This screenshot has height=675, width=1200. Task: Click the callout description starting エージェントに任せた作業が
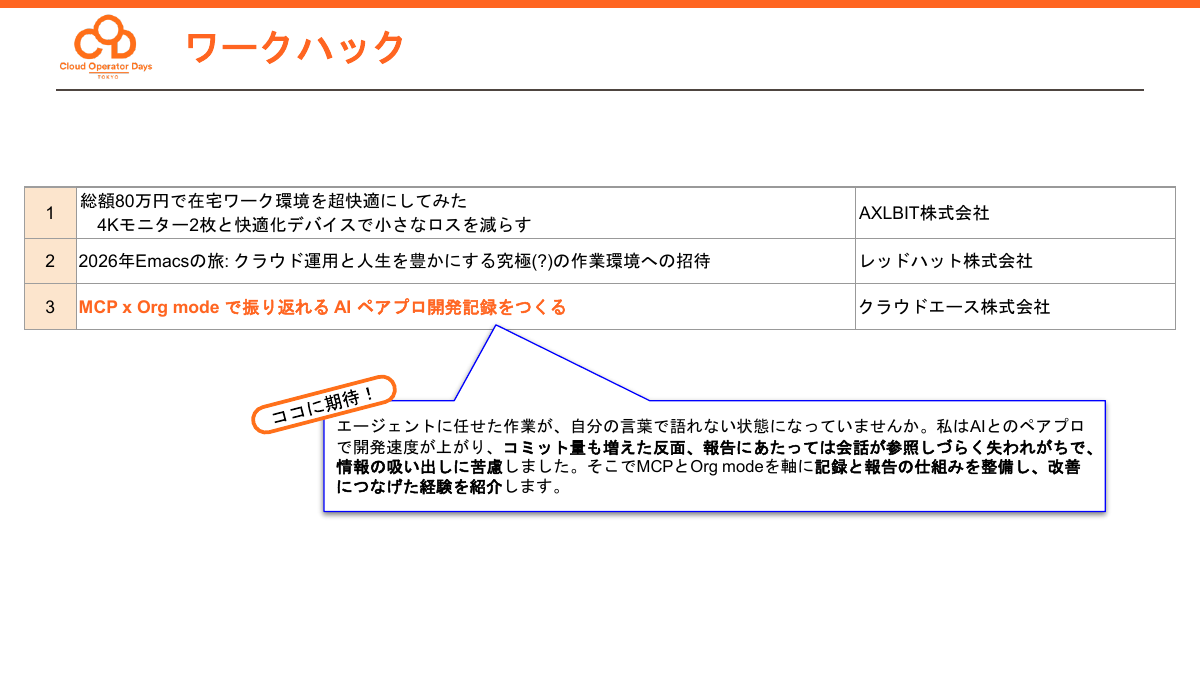point(714,457)
